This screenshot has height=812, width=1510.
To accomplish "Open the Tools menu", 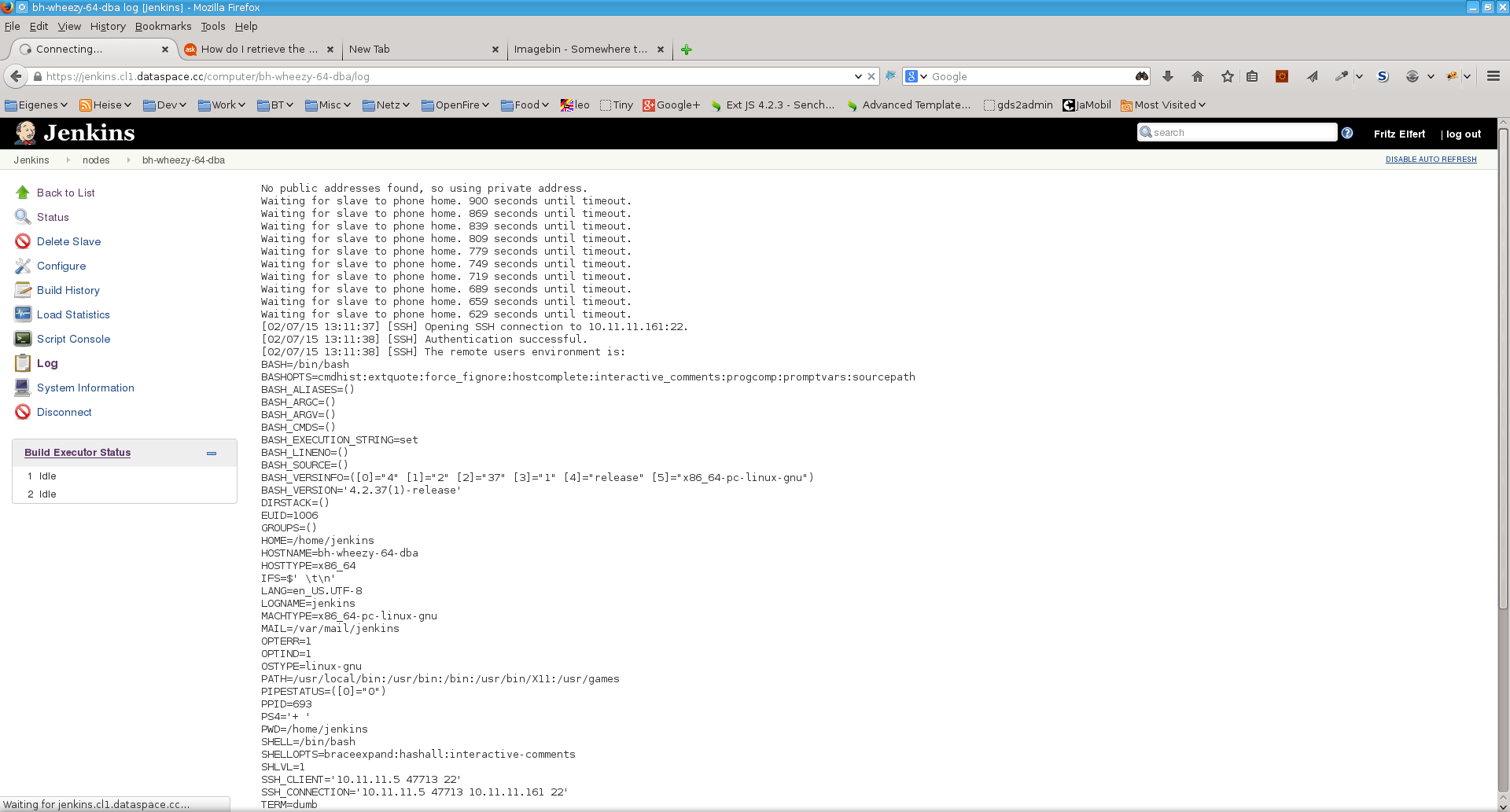I will pyautogui.click(x=213, y=26).
